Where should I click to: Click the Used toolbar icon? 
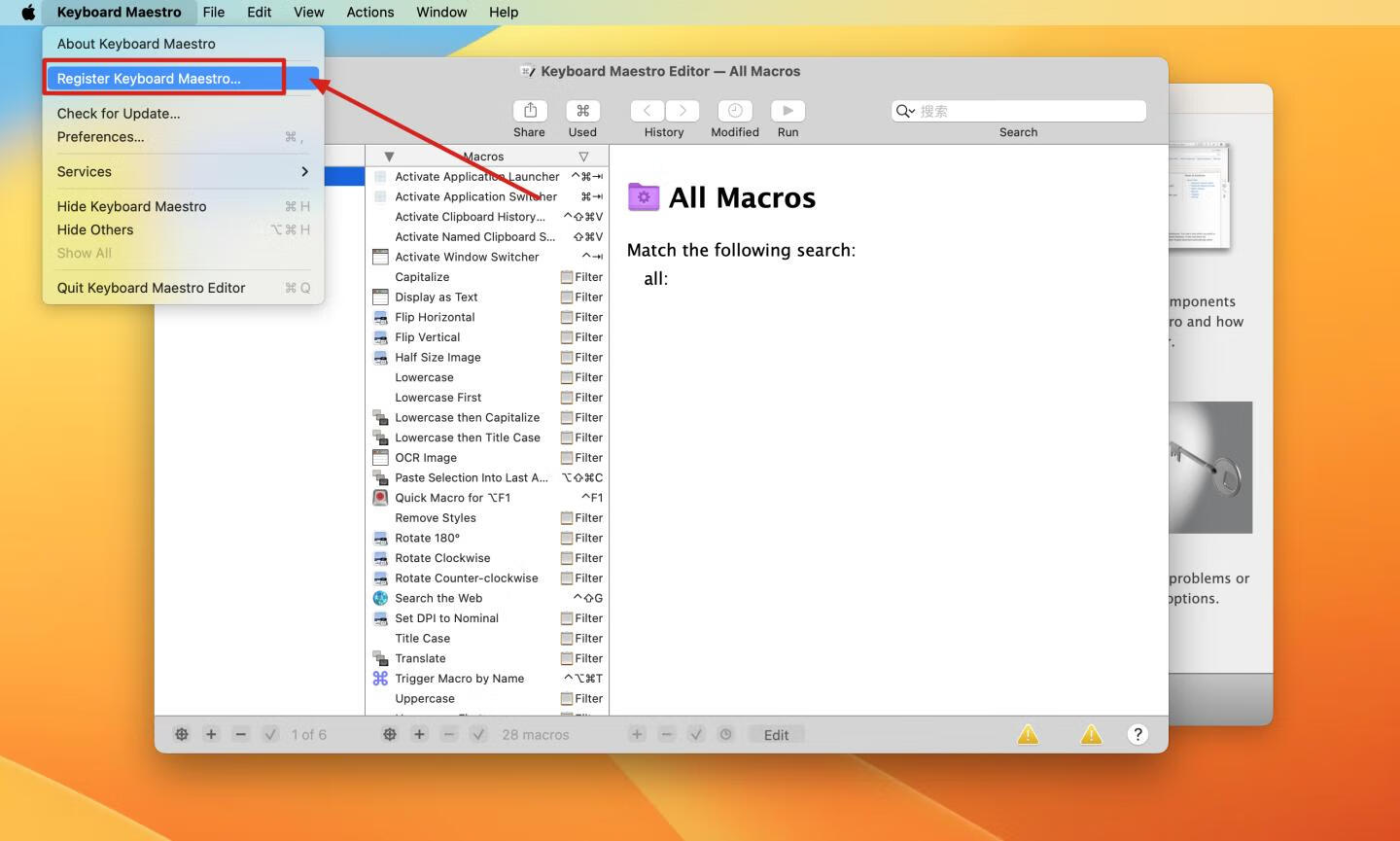pos(582,111)
